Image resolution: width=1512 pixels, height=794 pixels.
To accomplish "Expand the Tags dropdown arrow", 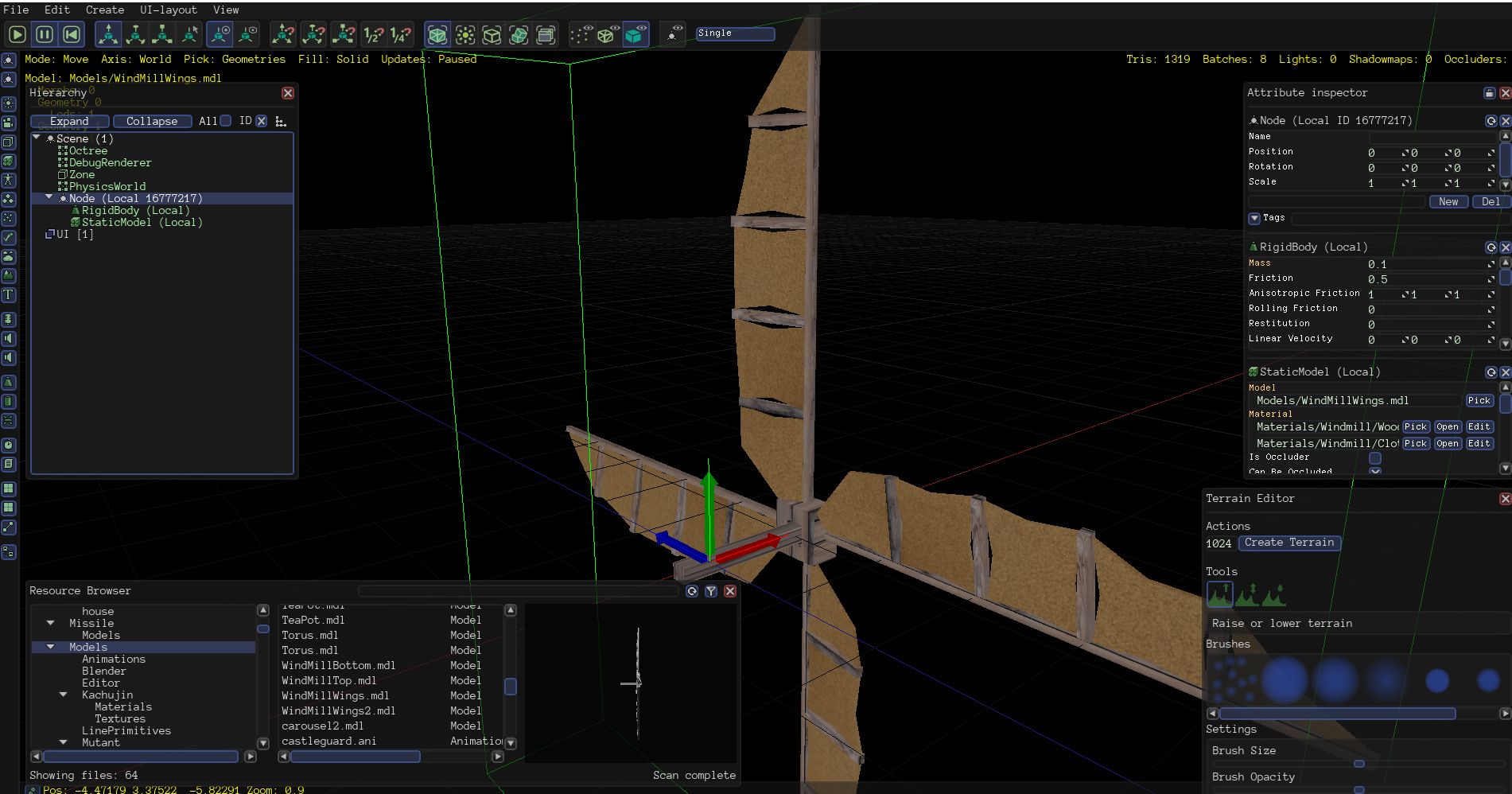I will (x=1254, y=218).
